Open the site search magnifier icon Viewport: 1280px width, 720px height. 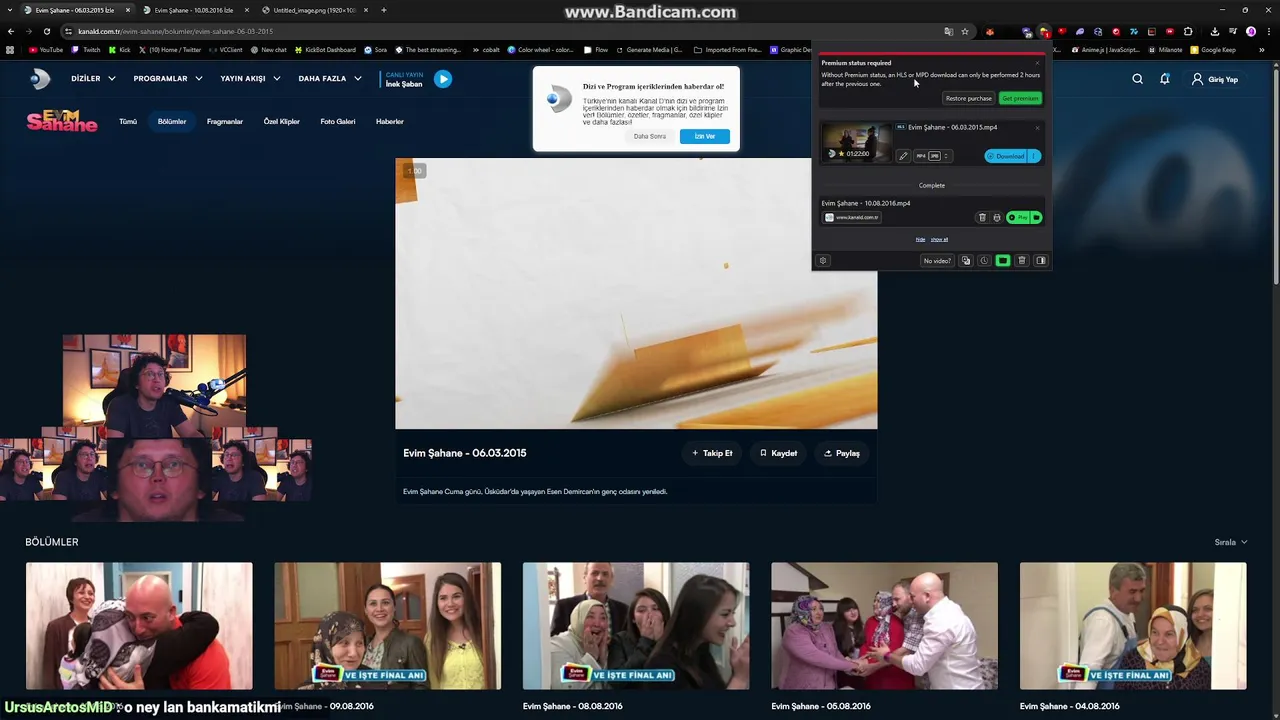[1137, 79]
